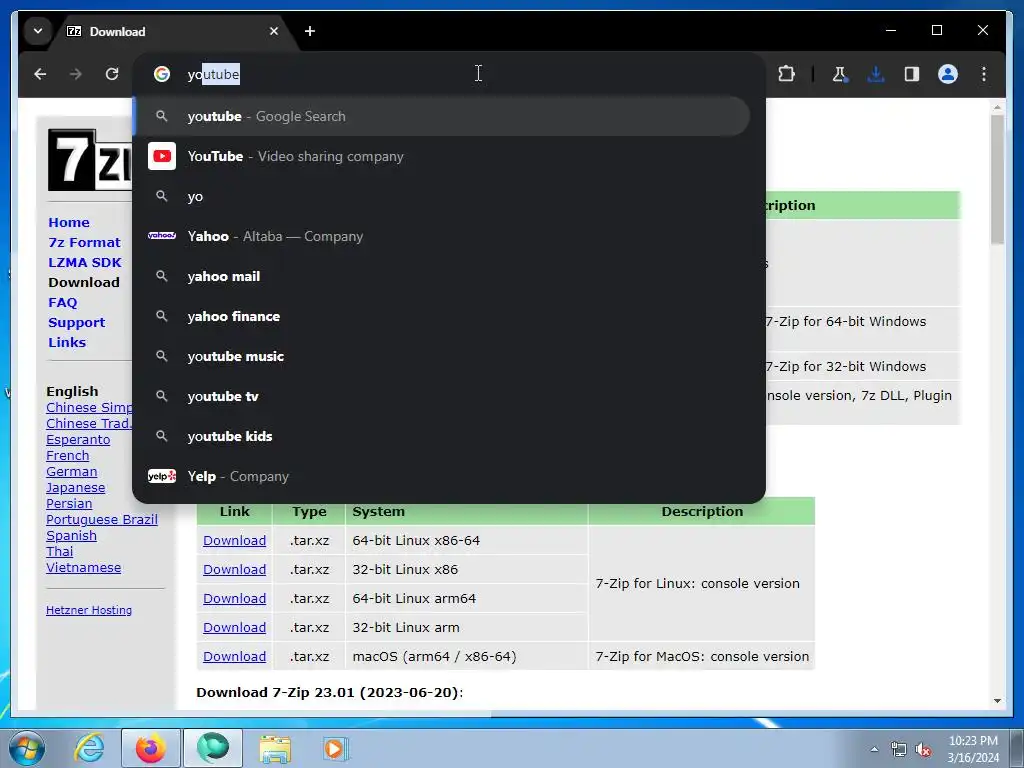Open the Links sidebar link
Viewport: 1024px width, 768px height.
point(67,342)
